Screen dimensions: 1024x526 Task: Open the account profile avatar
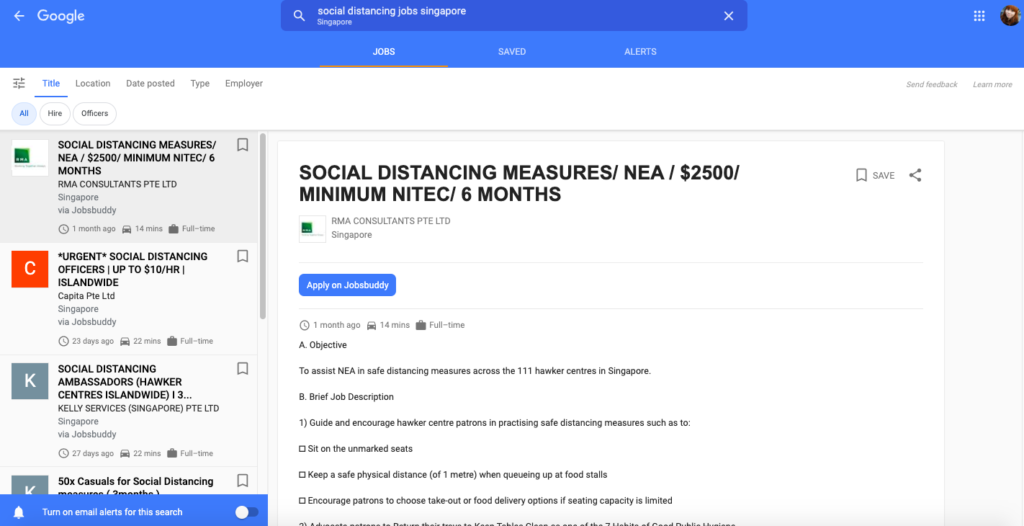click(1010, 16)
